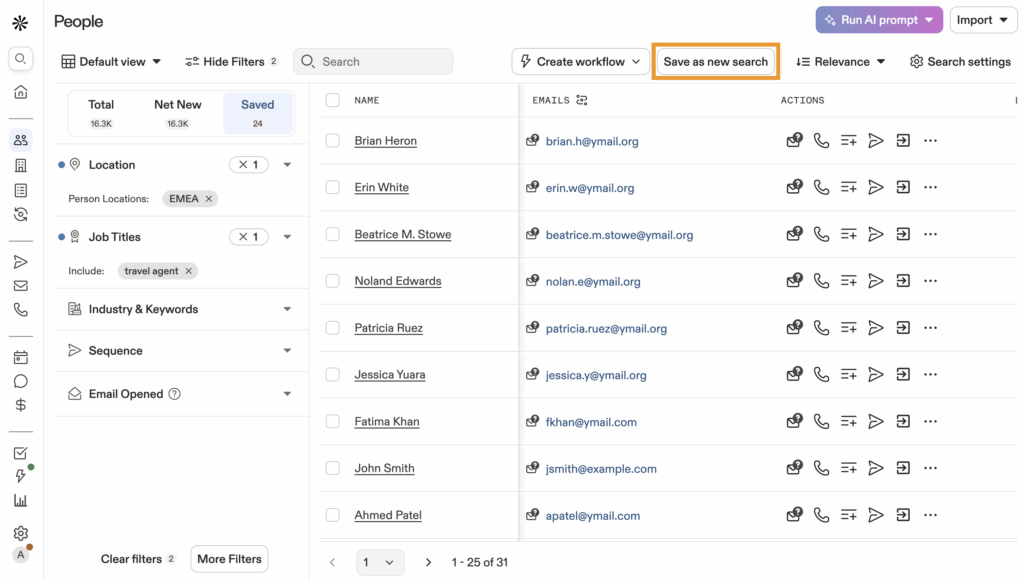Image resolution: width=1024 pixels, height=580 pixels.
Task: Toggle the select-all checkbox in header
Action: click(x=333, y=100)
